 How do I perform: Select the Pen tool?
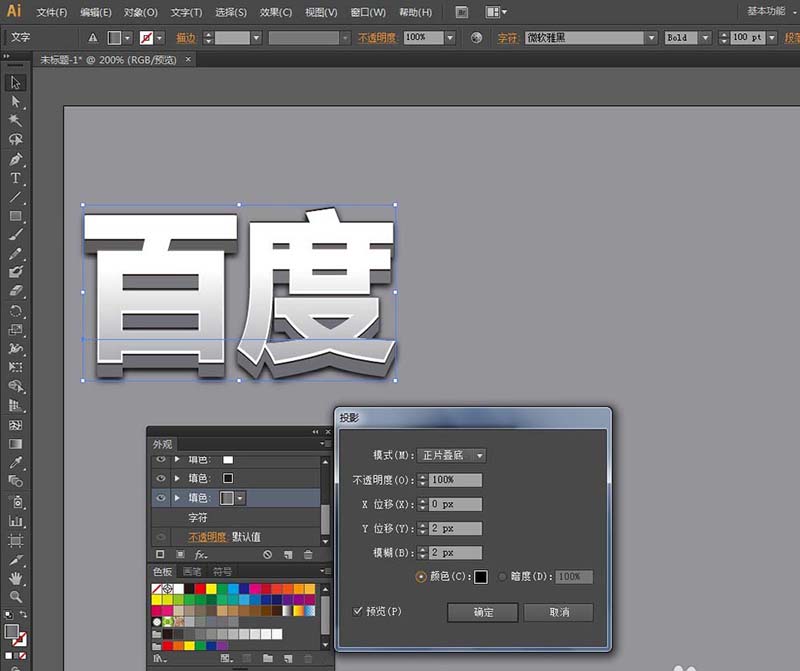(x=15, y=159)
